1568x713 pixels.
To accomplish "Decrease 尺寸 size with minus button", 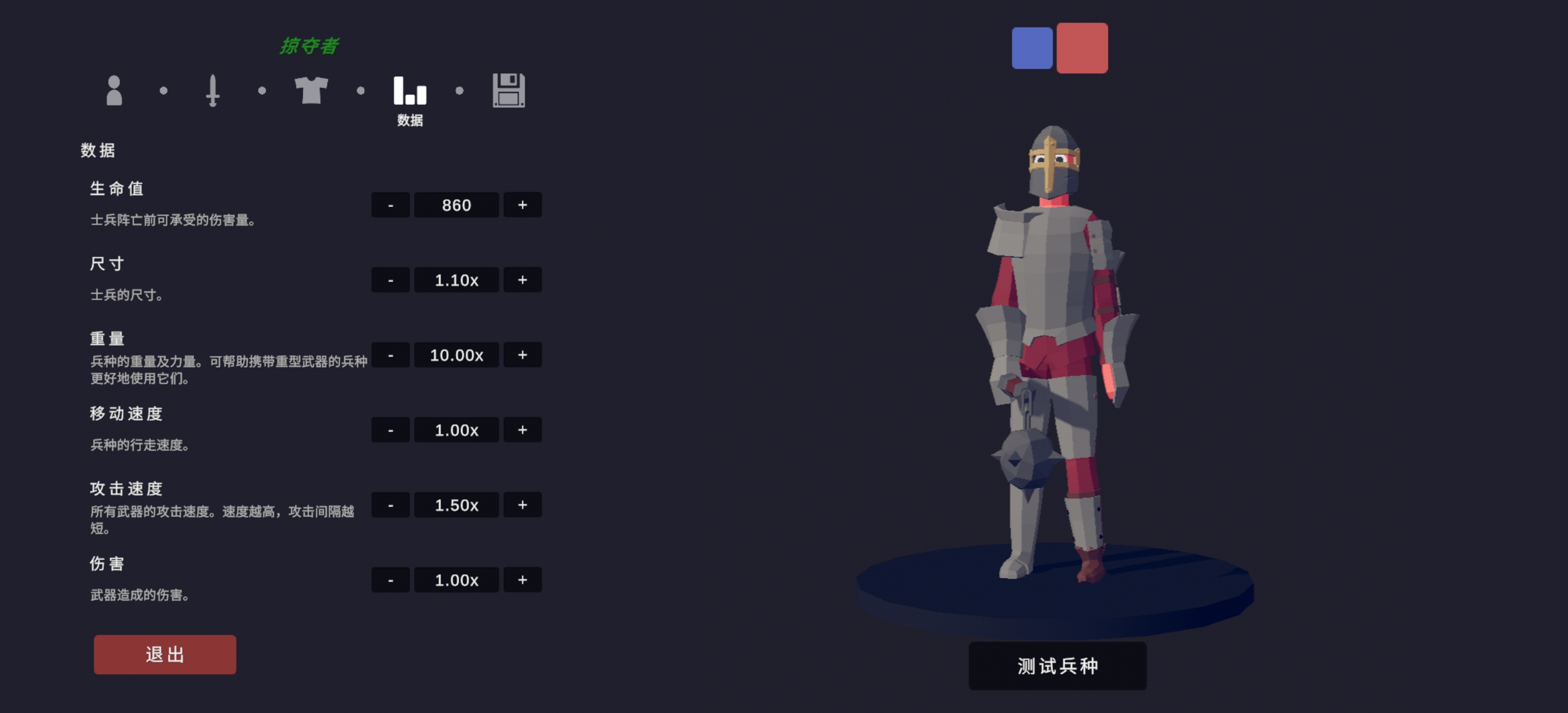I will 390,280.
